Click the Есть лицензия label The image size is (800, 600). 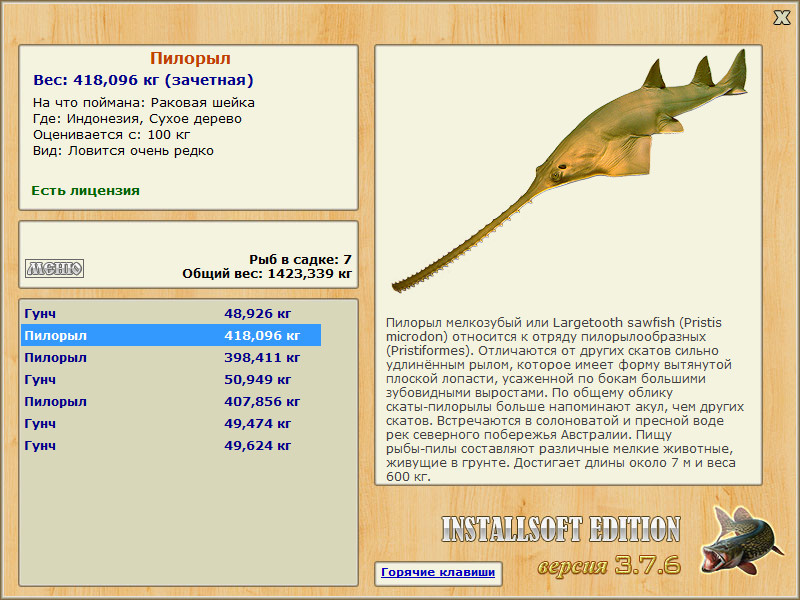(x=85, y=190)
